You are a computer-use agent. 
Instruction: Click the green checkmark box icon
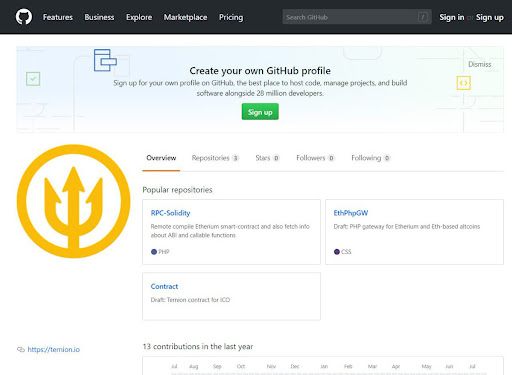pos(33,79)
